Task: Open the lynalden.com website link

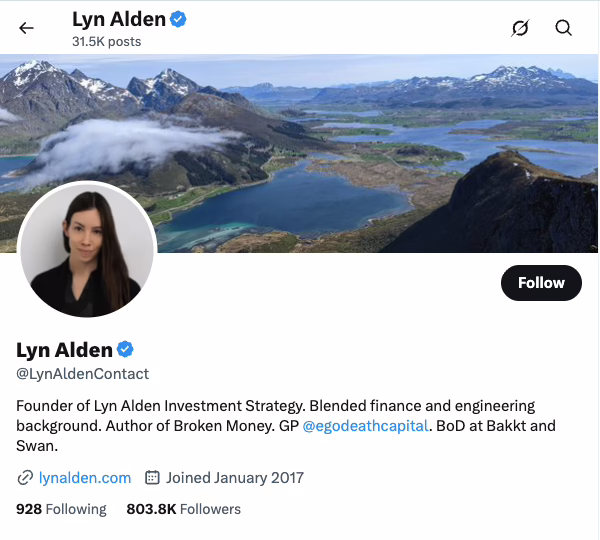Action: point(85,478)
